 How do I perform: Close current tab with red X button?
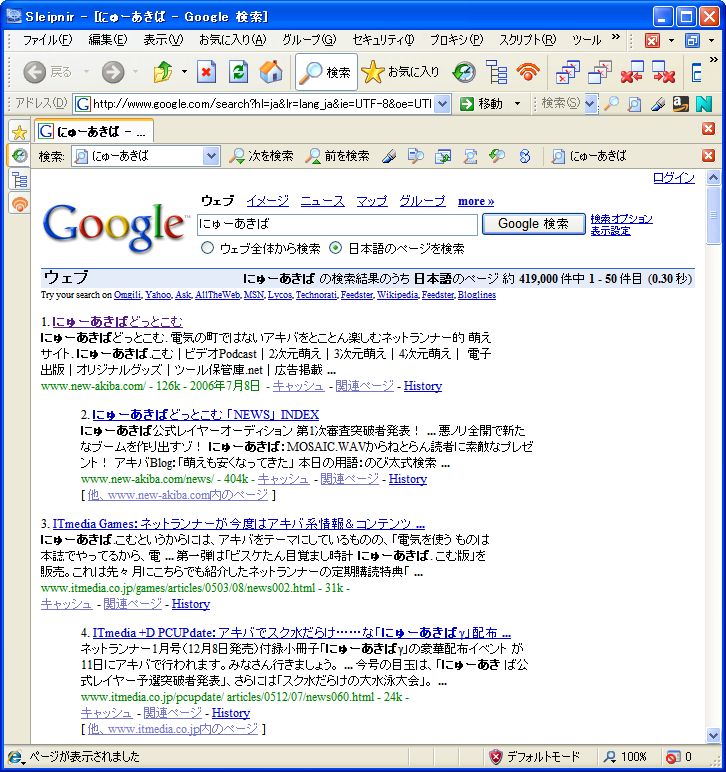(708, 129)
